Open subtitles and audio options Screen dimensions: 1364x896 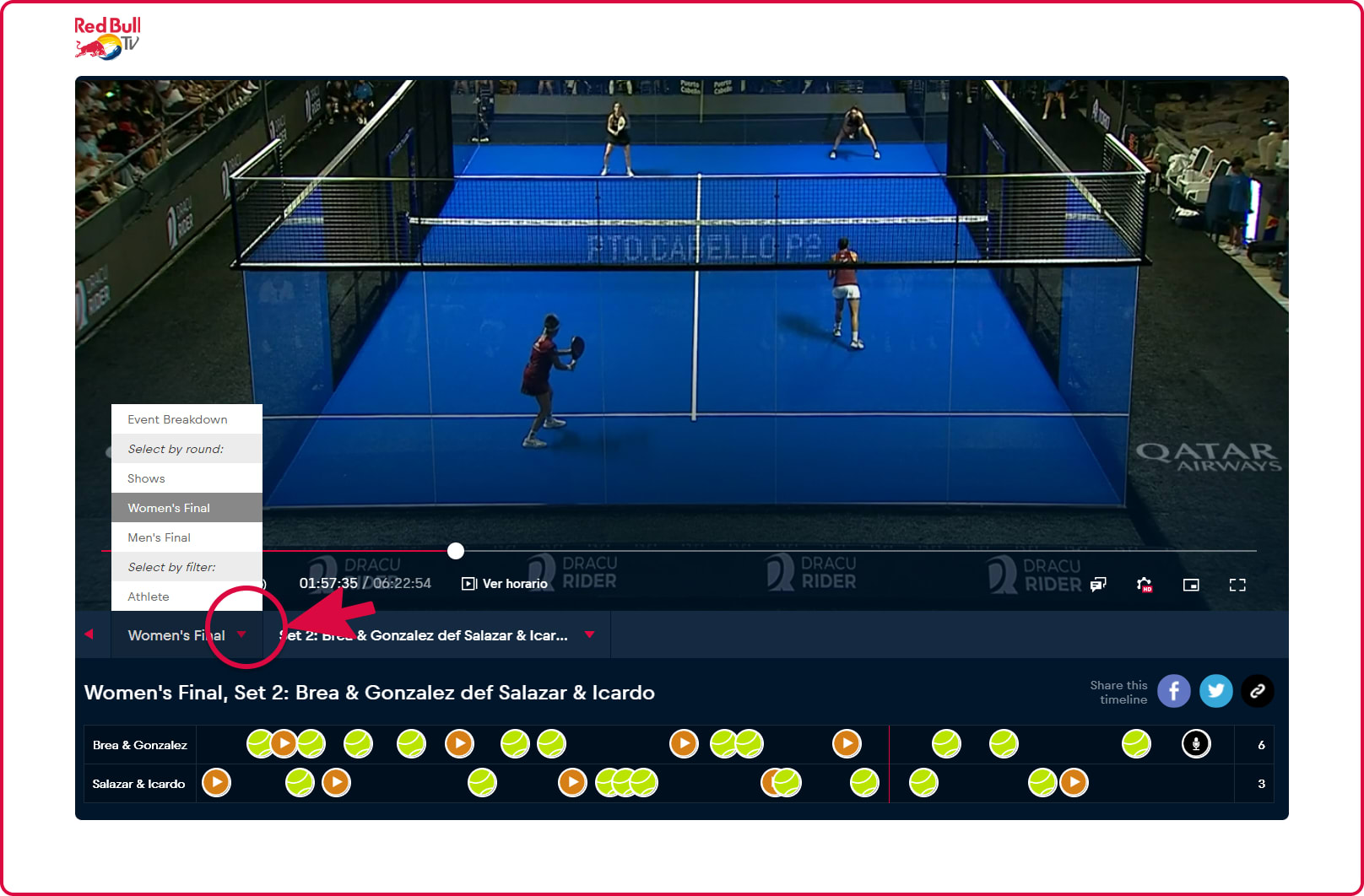pyautogui.click(x=1098, y=585)
